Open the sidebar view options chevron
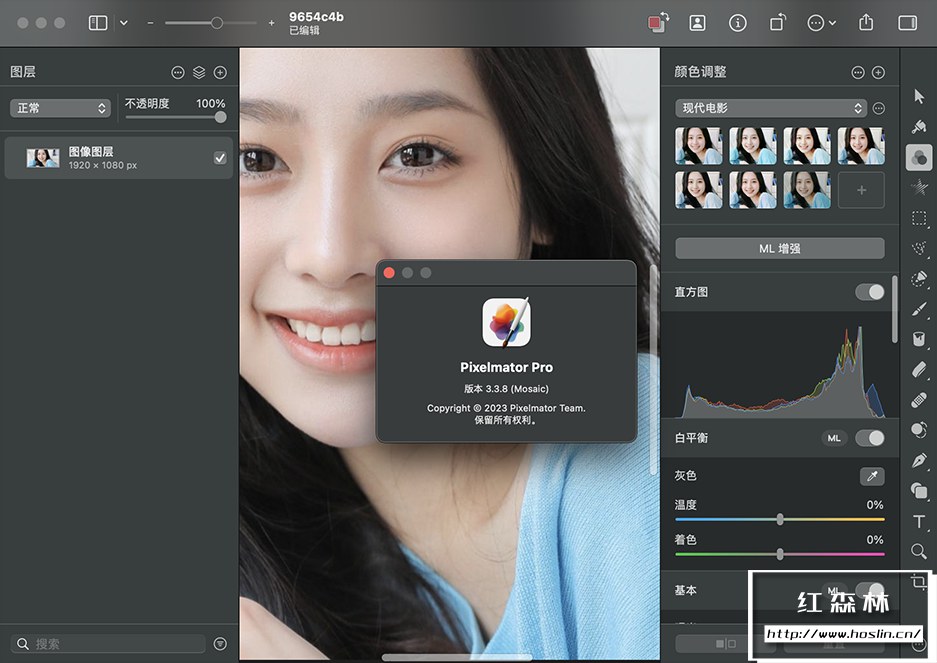Image resolution: width=937 pixels, height=663 pixels. pos(124,22)
